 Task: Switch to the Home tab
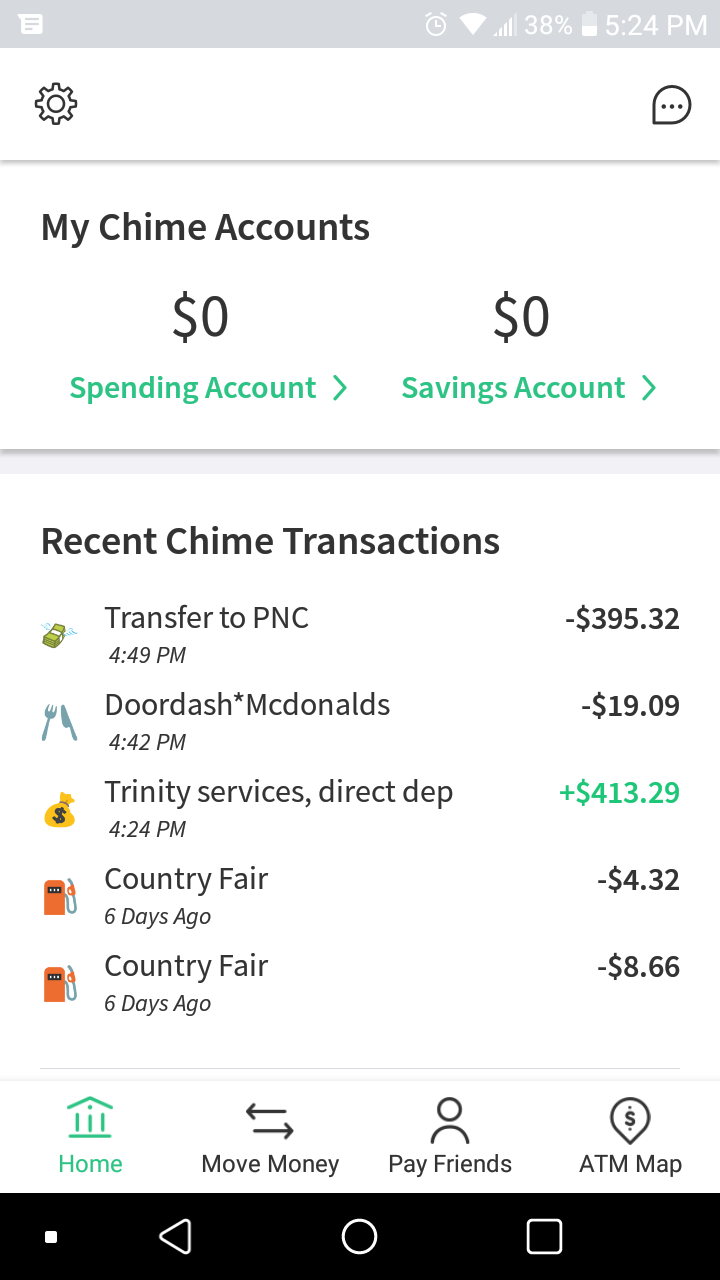90,1137
